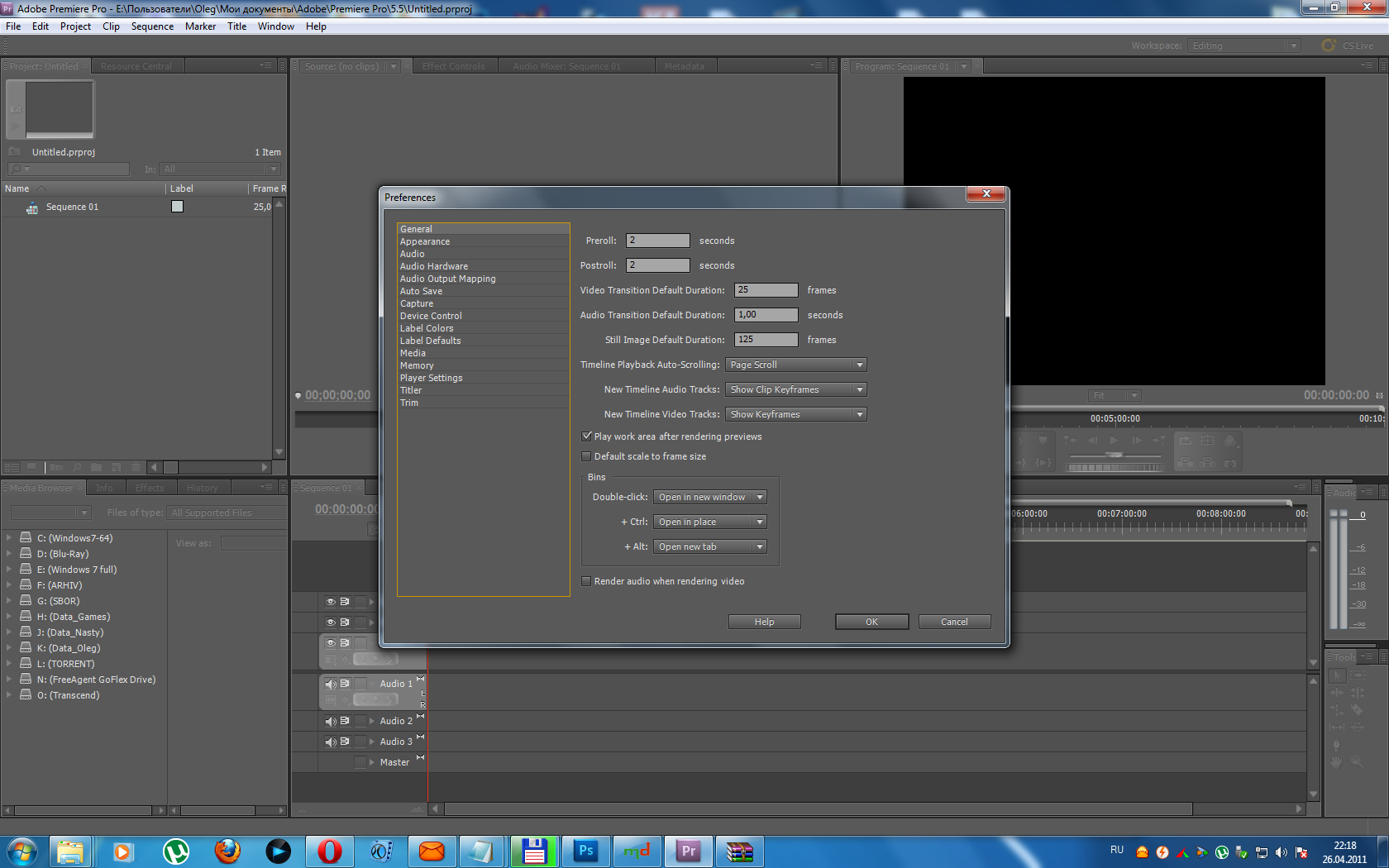The height and width of the screenshot is (868, 1389).
Task: Click Help in Preferences dialog
Action: [x=764, y=622]
